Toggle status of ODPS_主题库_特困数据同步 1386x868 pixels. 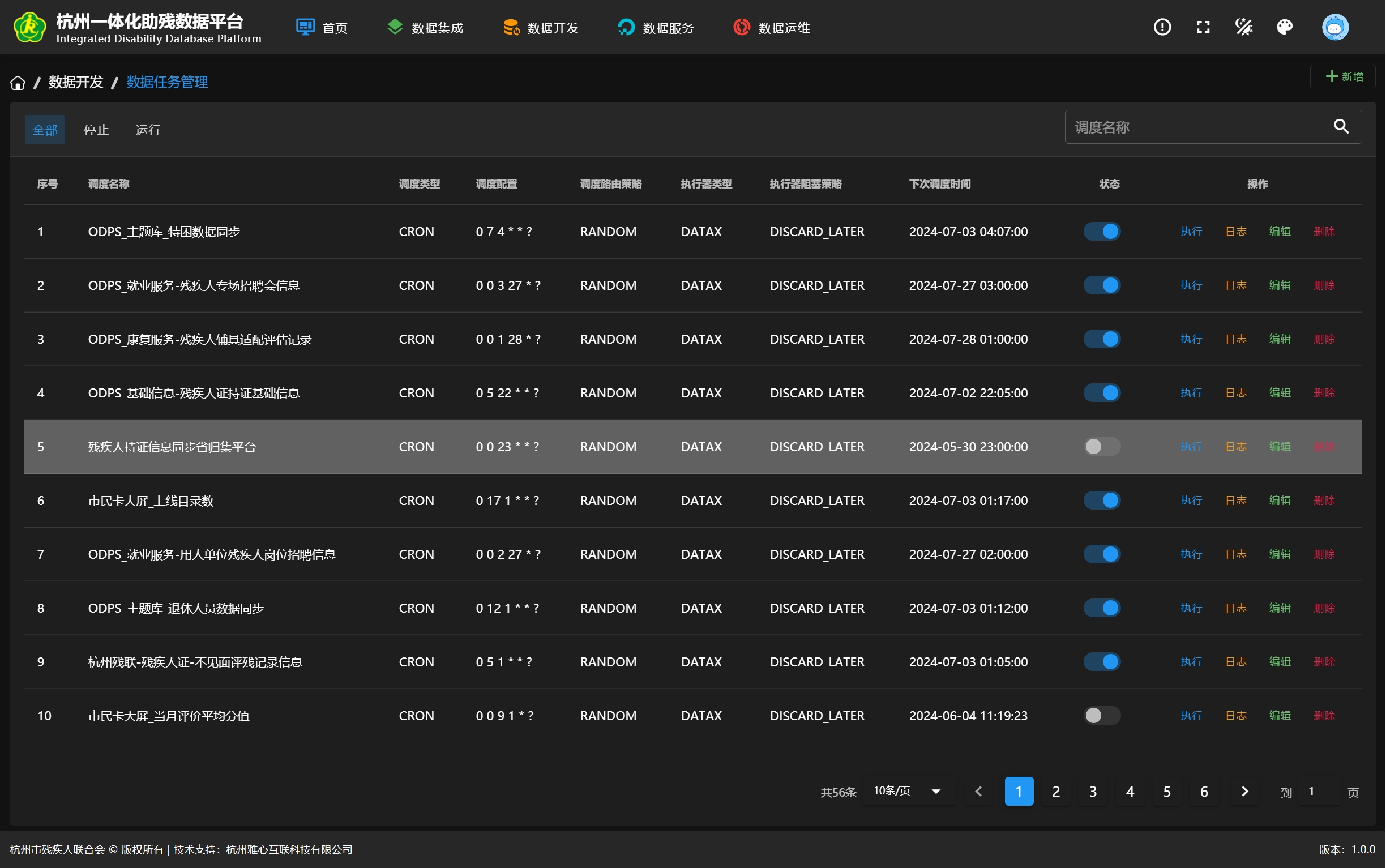(x=1102, y=232)
